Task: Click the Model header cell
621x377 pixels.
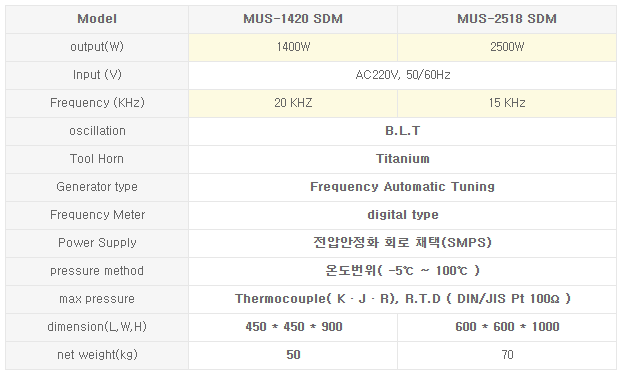Action: pos(97,19)
